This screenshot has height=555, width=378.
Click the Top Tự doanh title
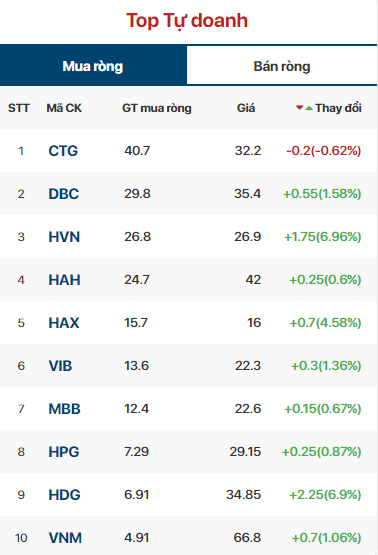187,21
